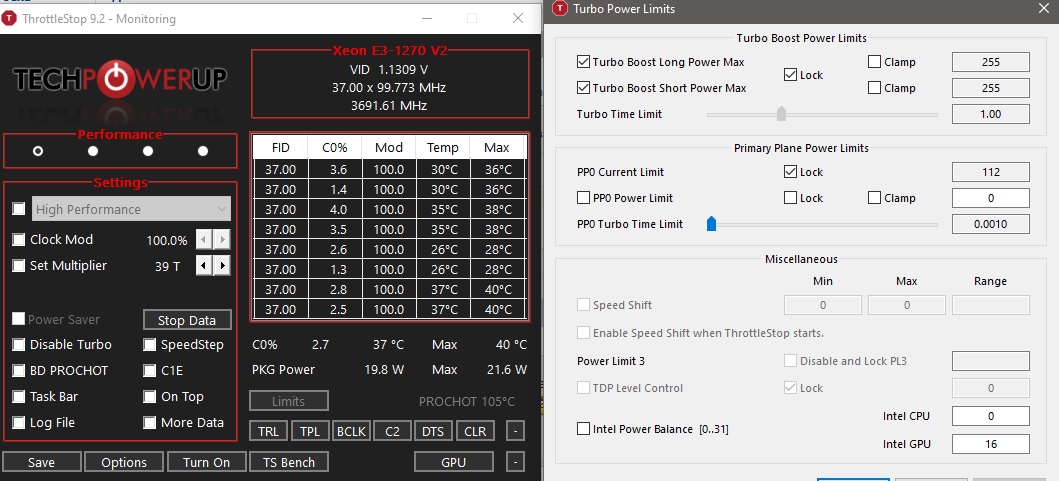Open ThrottleStop Options

click(x=124, y=462)
